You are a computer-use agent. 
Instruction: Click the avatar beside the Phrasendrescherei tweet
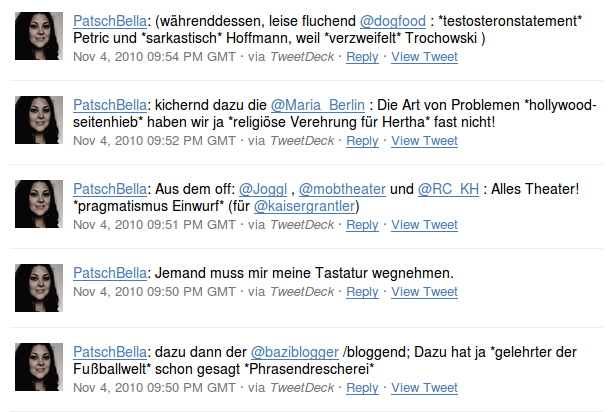tap(39, 367)
